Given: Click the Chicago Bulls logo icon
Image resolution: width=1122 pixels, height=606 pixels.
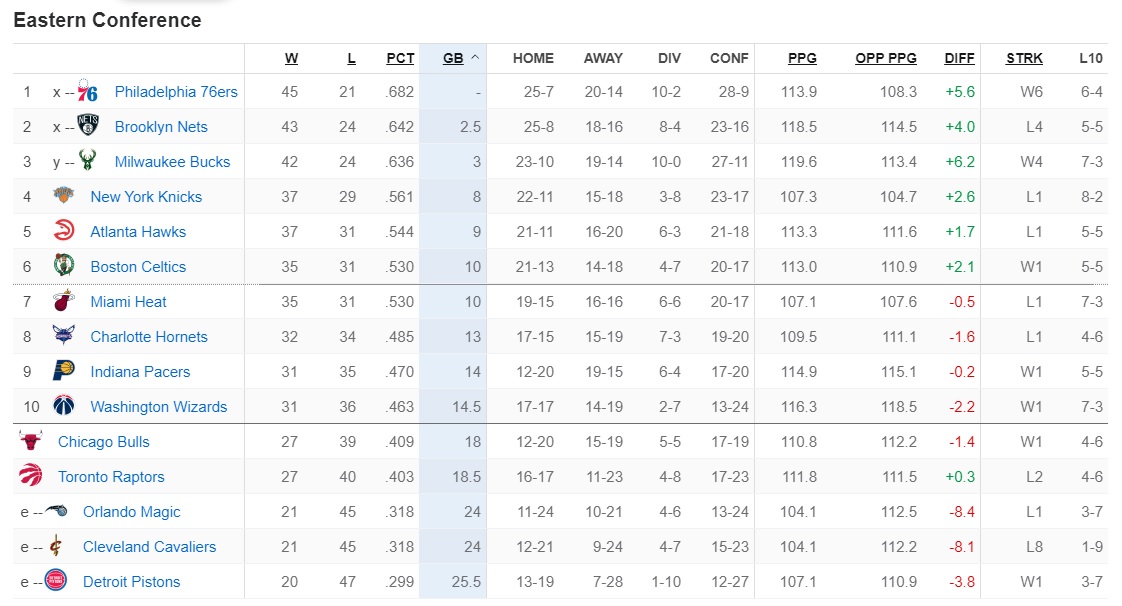Looking at the screenshot, I should 31,442.
